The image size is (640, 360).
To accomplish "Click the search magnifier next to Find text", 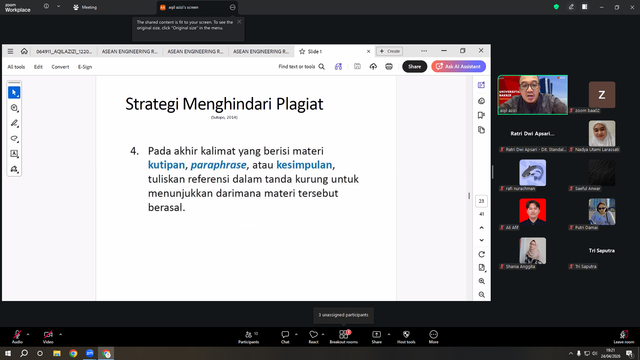I will (322, 67).
